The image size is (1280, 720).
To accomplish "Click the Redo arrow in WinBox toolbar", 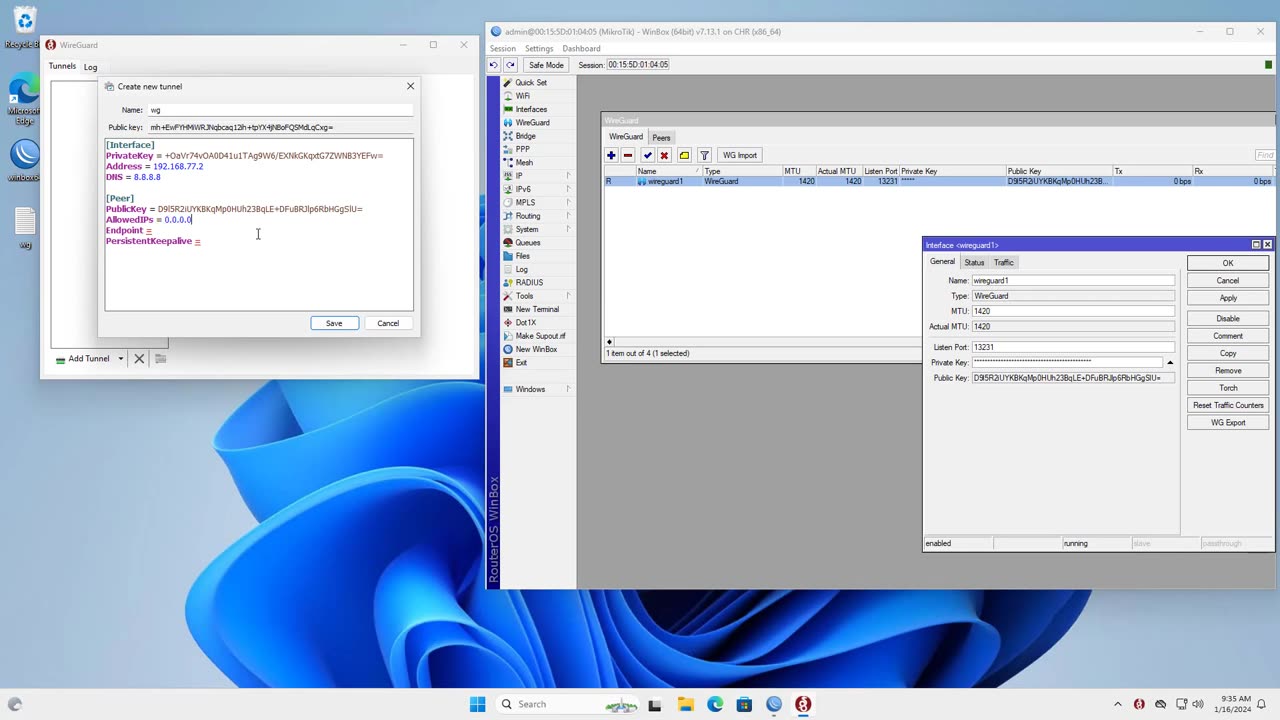I will [510, 65].
